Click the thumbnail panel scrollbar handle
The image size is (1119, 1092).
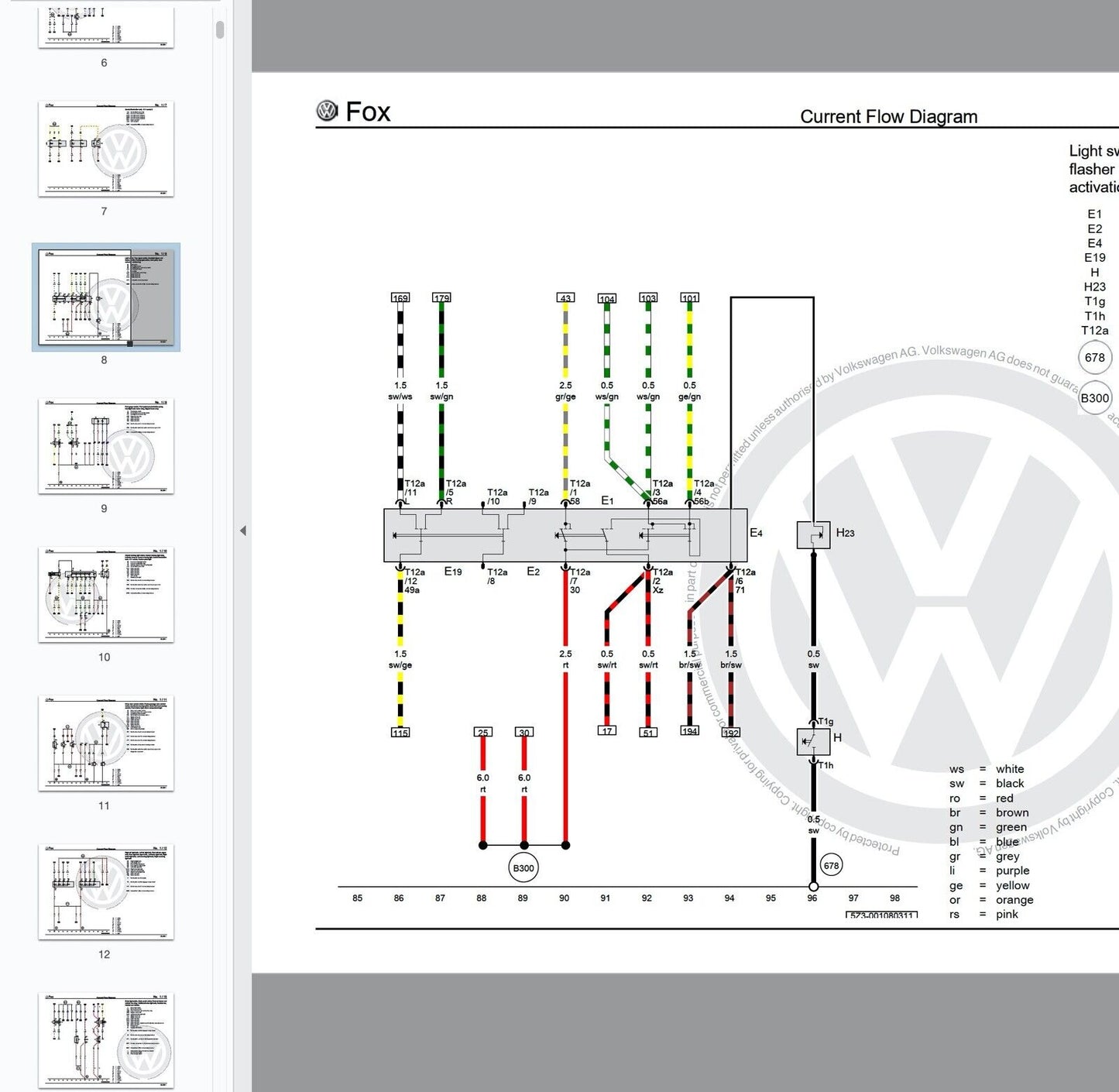tap(220, 29)
